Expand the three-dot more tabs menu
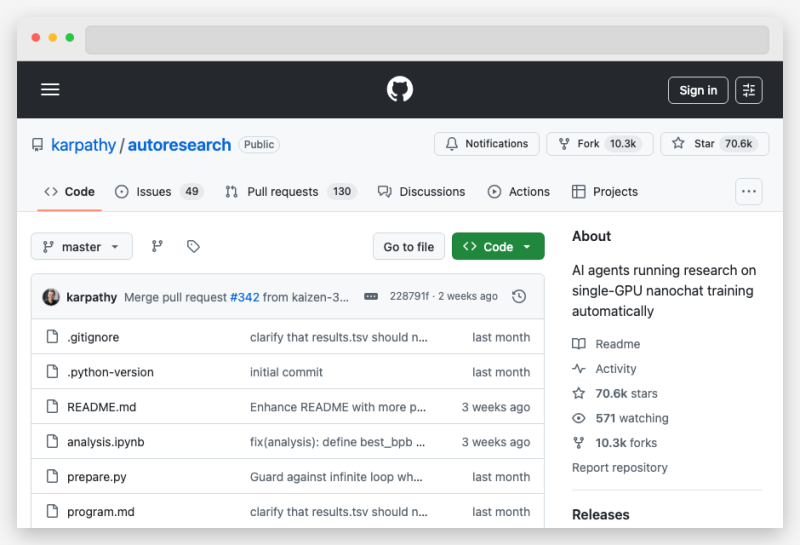Image resolution: width=800 pixels, height=545 pixels. [748, 191]
